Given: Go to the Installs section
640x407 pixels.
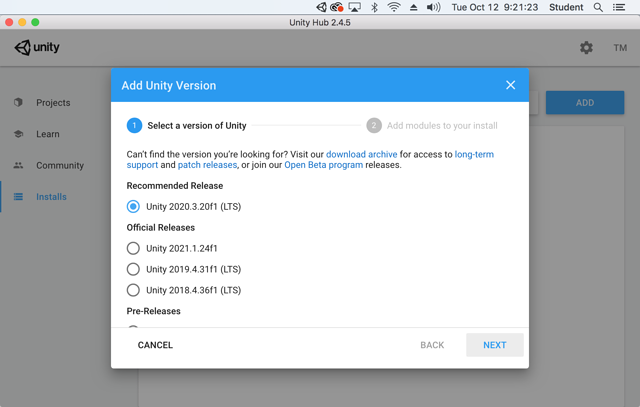Looking at the screenshot, I should 51,197.
